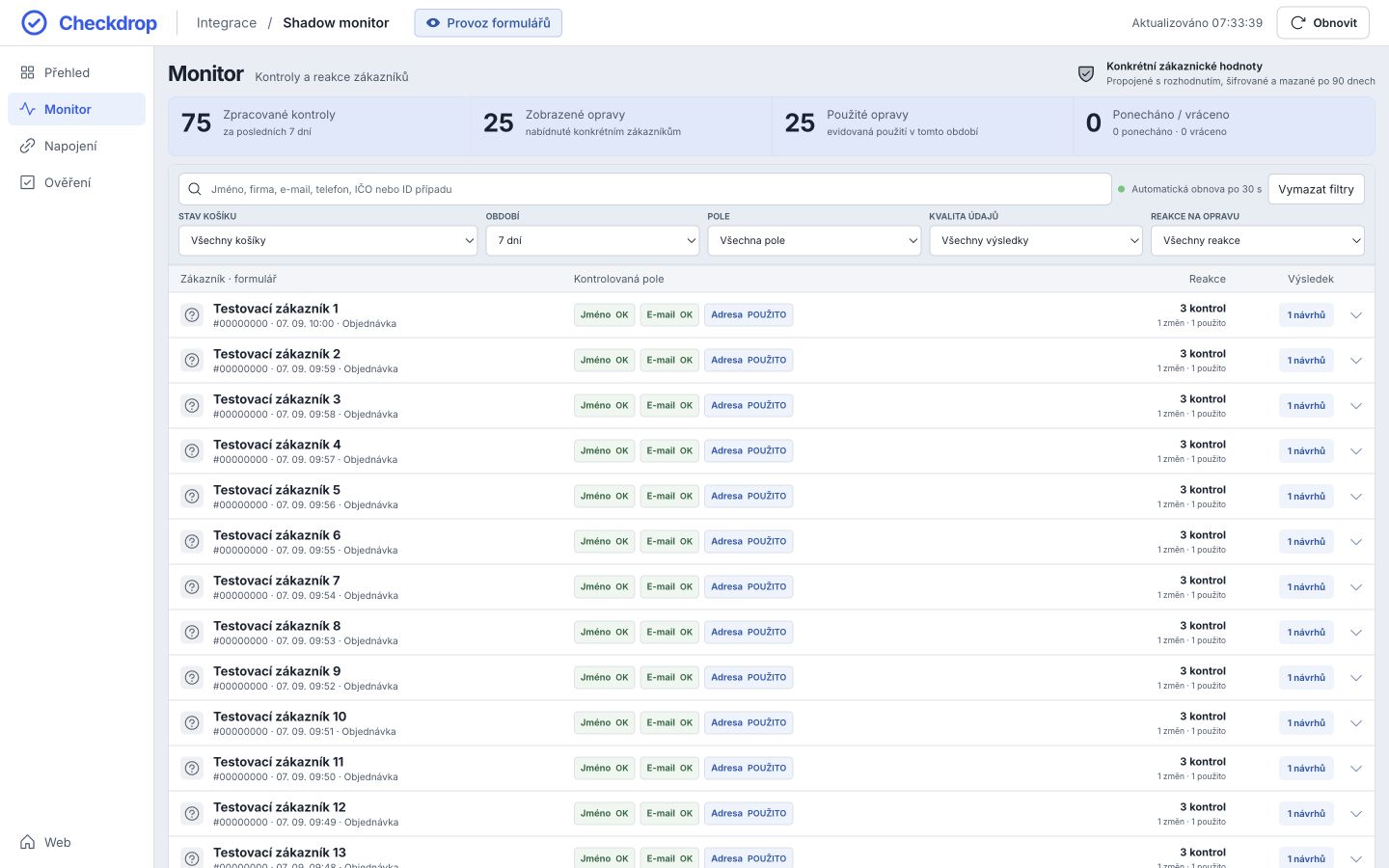Click question-mark icon of Testovací zákazník 2

pyautogui.click(x=192, y=361)
